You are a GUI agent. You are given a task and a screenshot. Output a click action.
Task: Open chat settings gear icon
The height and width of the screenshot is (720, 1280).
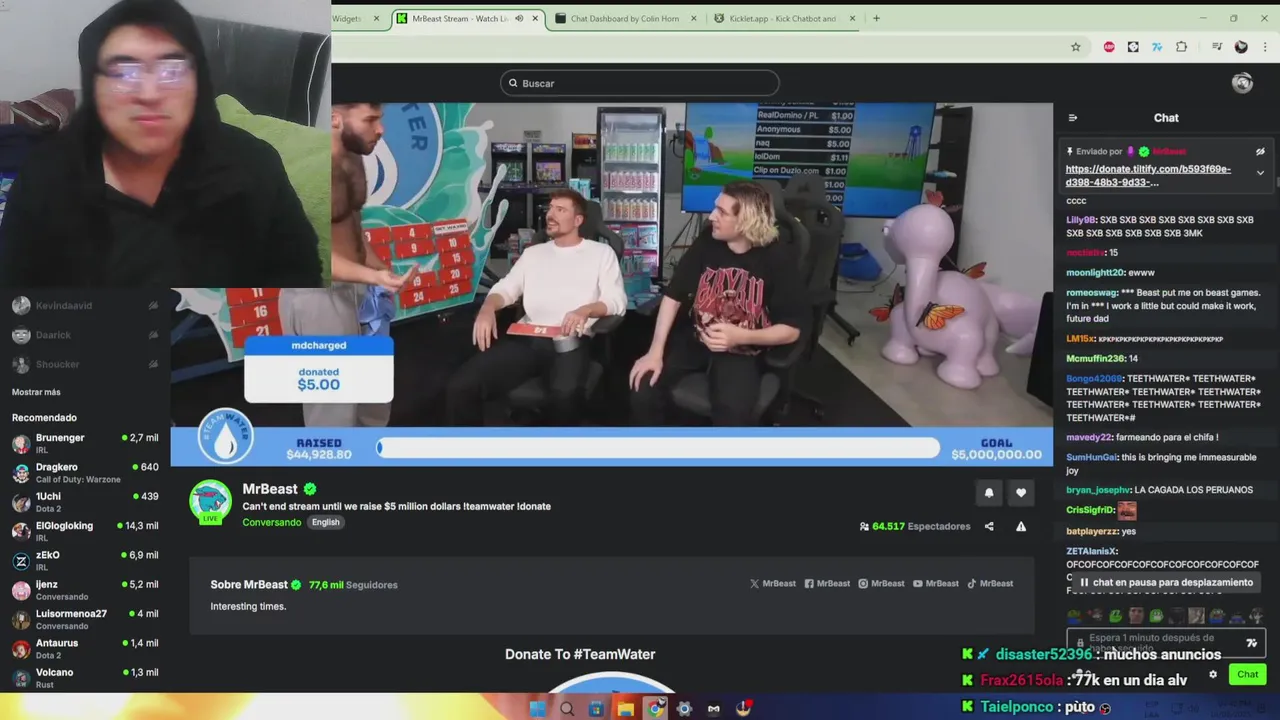1213,674
